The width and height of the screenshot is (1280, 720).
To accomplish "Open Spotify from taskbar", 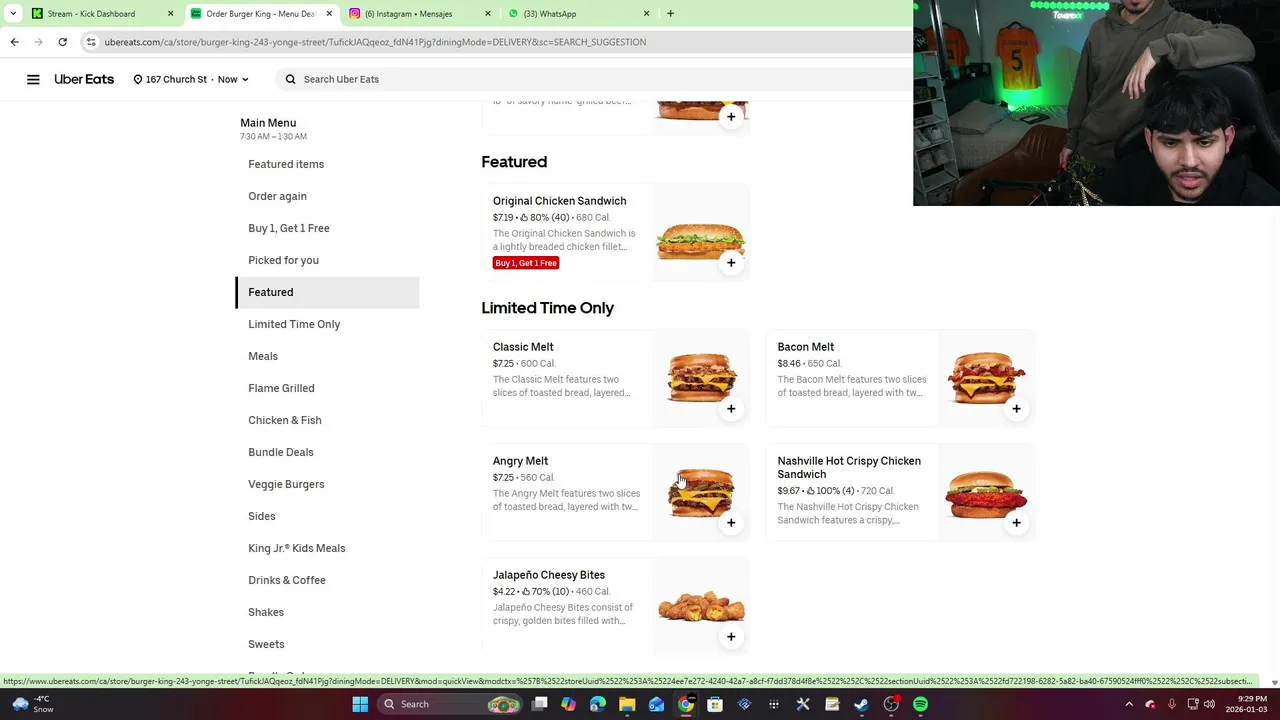I will point(920,704).
